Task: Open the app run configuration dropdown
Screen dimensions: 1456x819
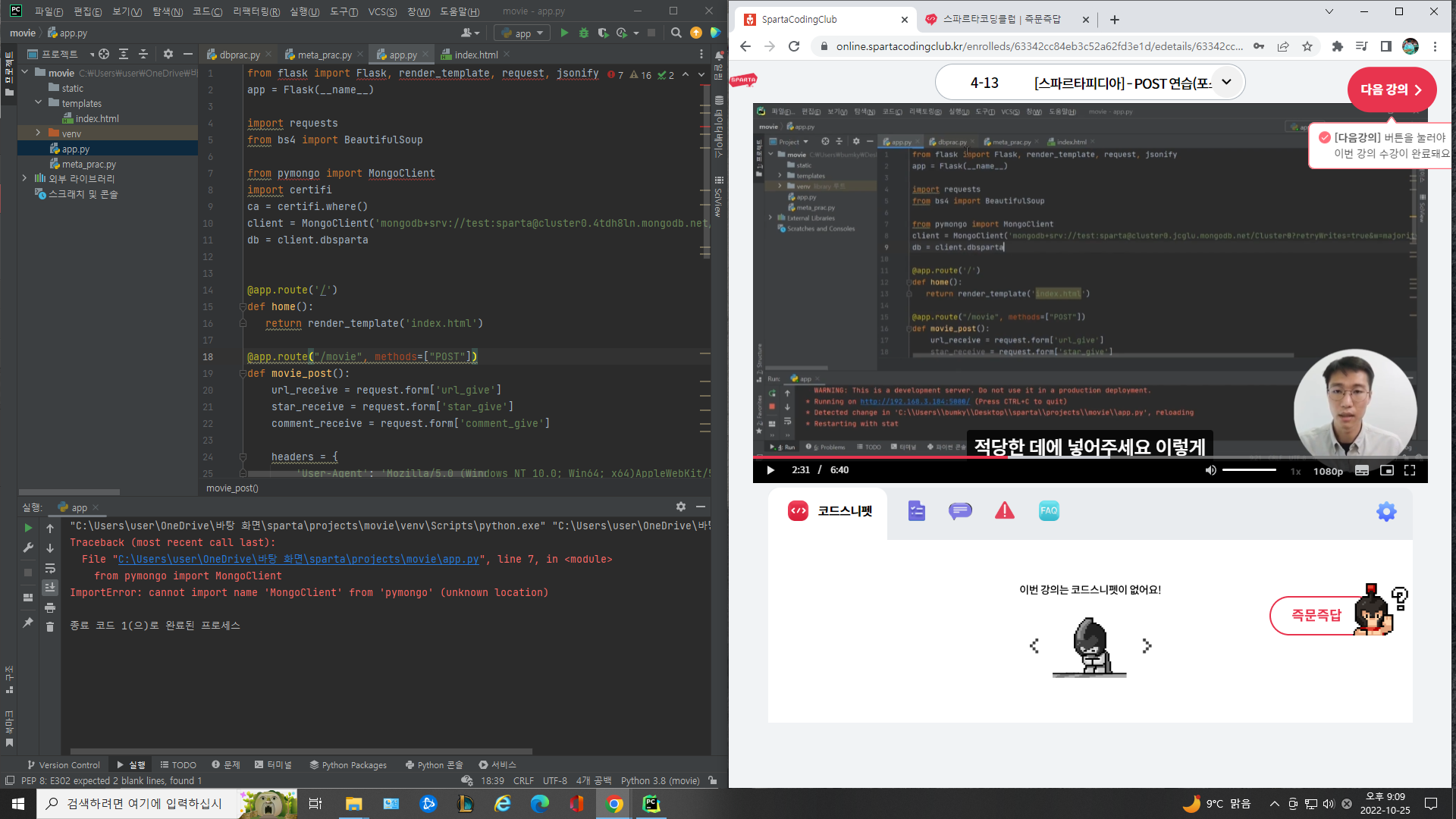Action: click(x=522, y=33)
